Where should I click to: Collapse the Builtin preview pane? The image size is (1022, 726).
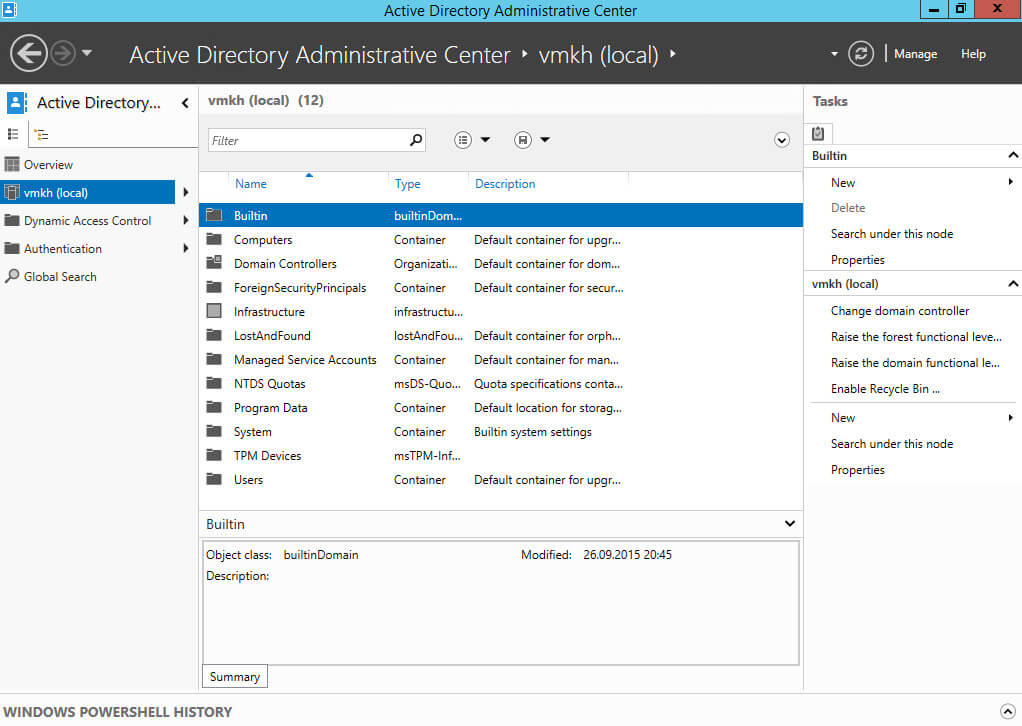789,523
